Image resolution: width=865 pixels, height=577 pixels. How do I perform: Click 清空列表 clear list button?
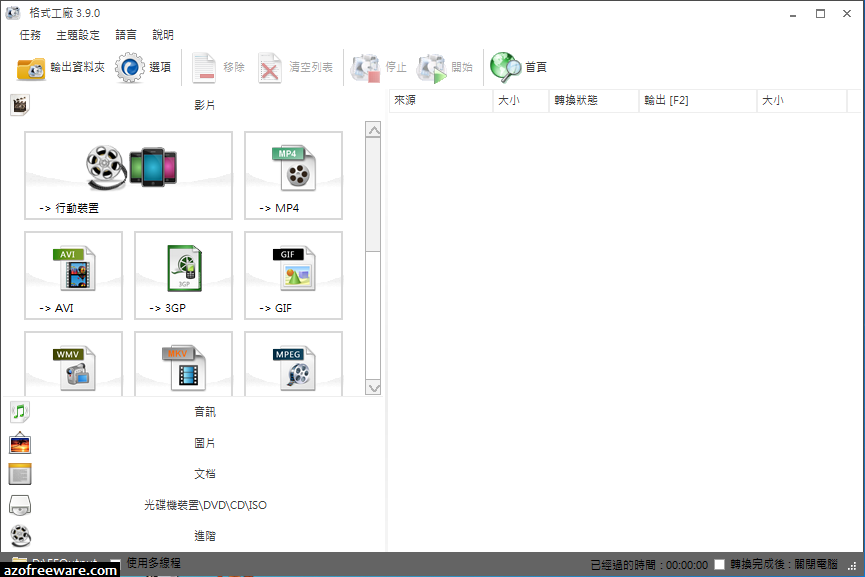coord(295,67)
